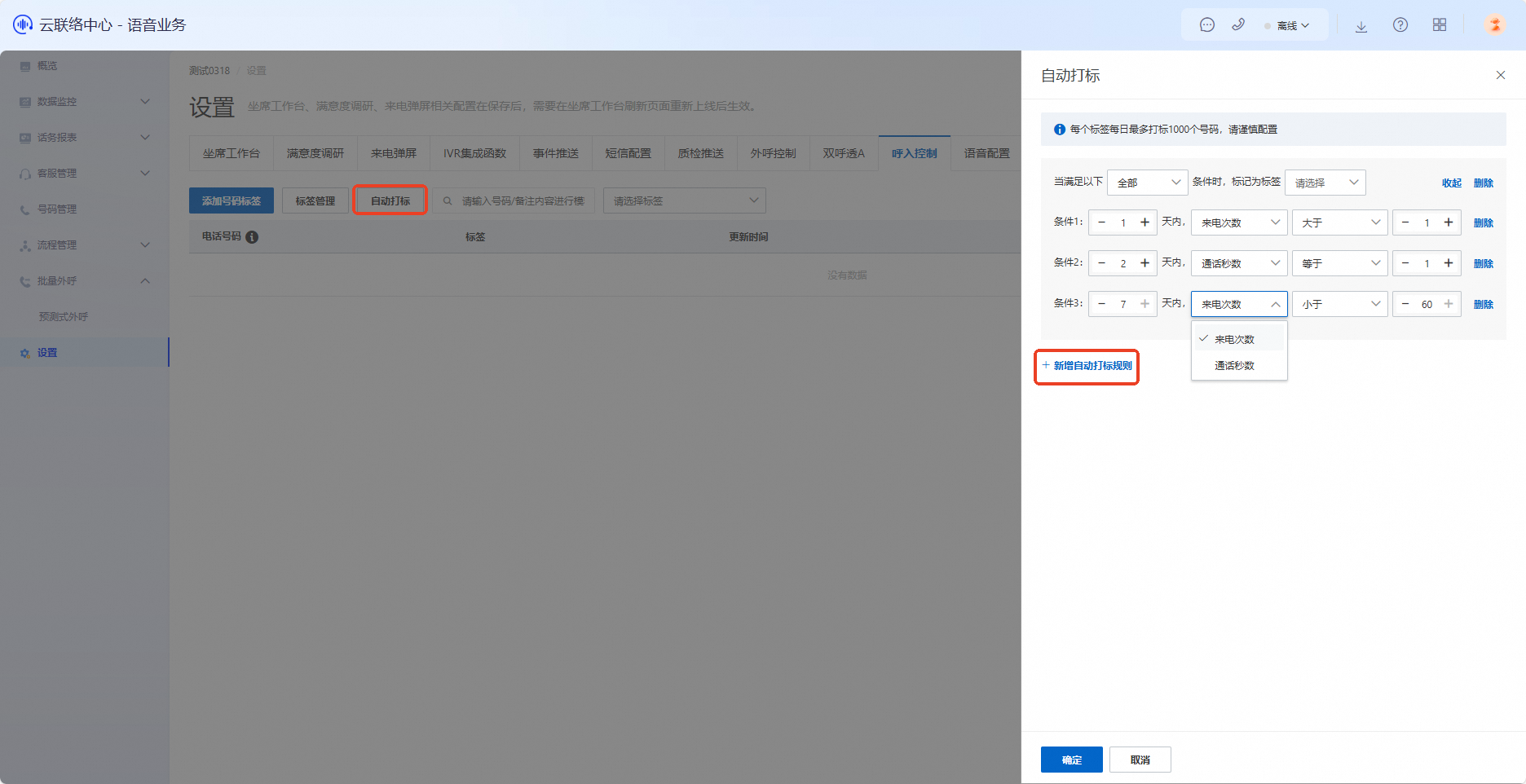
Task: Select 来电次数 option in open list
Action: tap(1239, 339)
